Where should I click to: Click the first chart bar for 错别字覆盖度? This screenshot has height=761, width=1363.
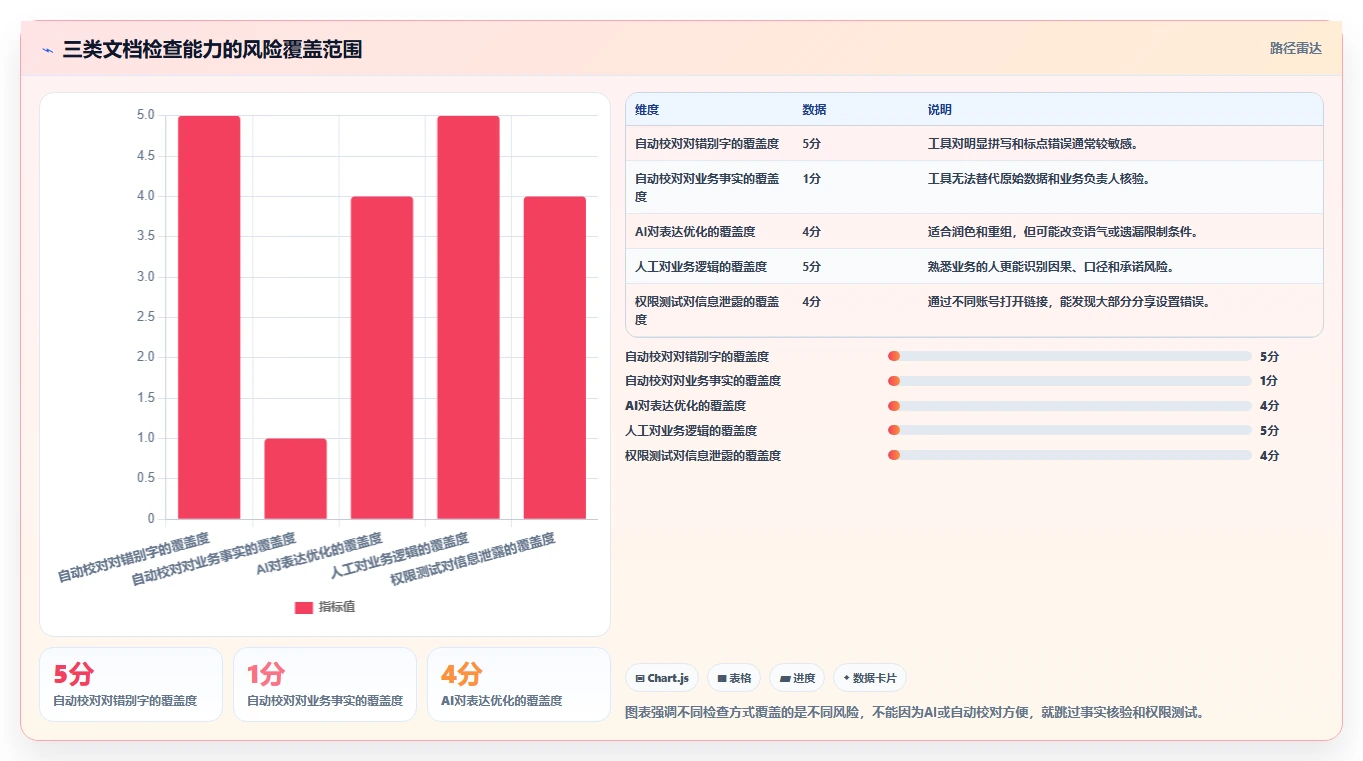click(x=209, y=317)
